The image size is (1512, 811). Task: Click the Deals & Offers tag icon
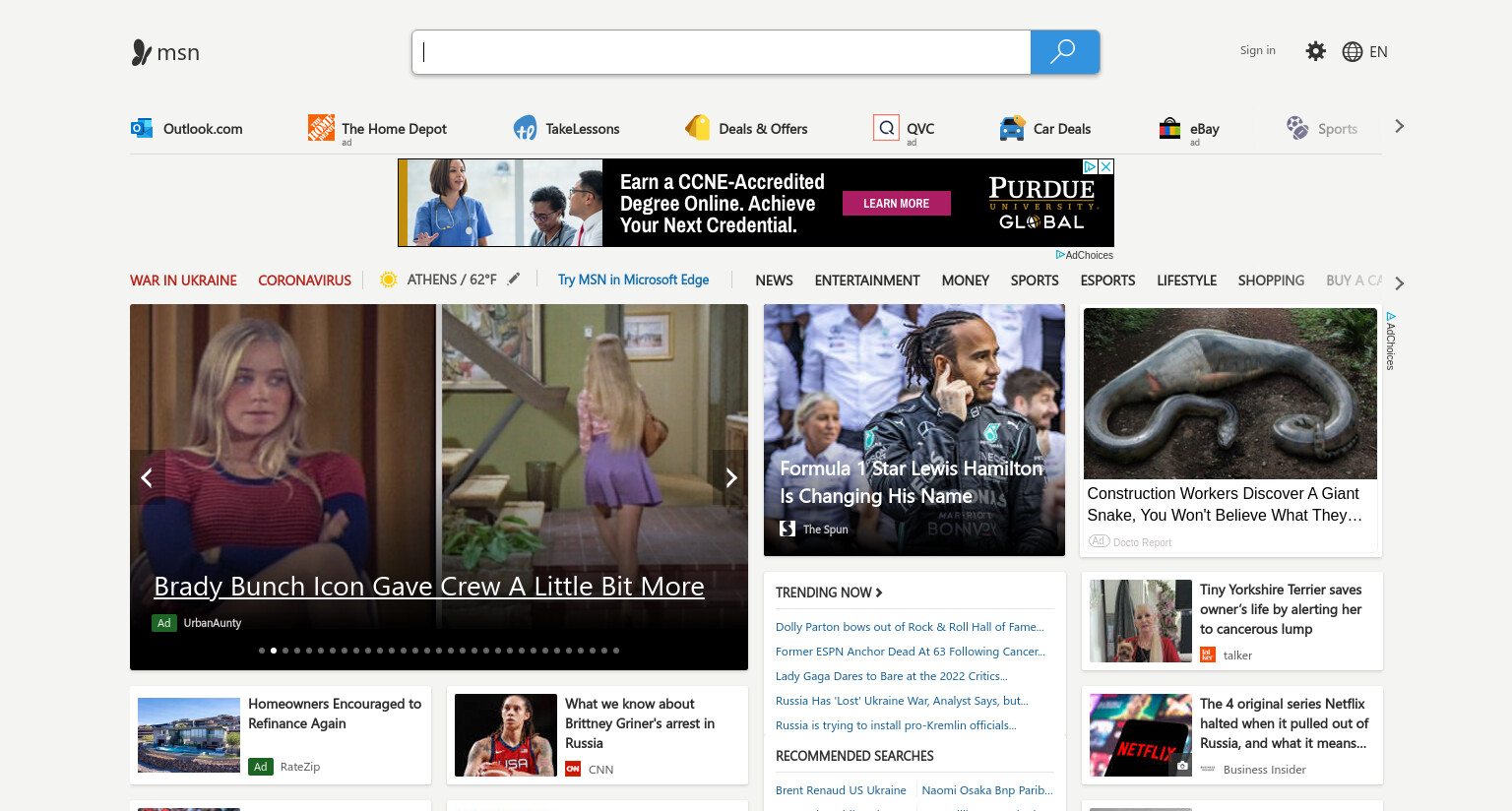[698, 127]
